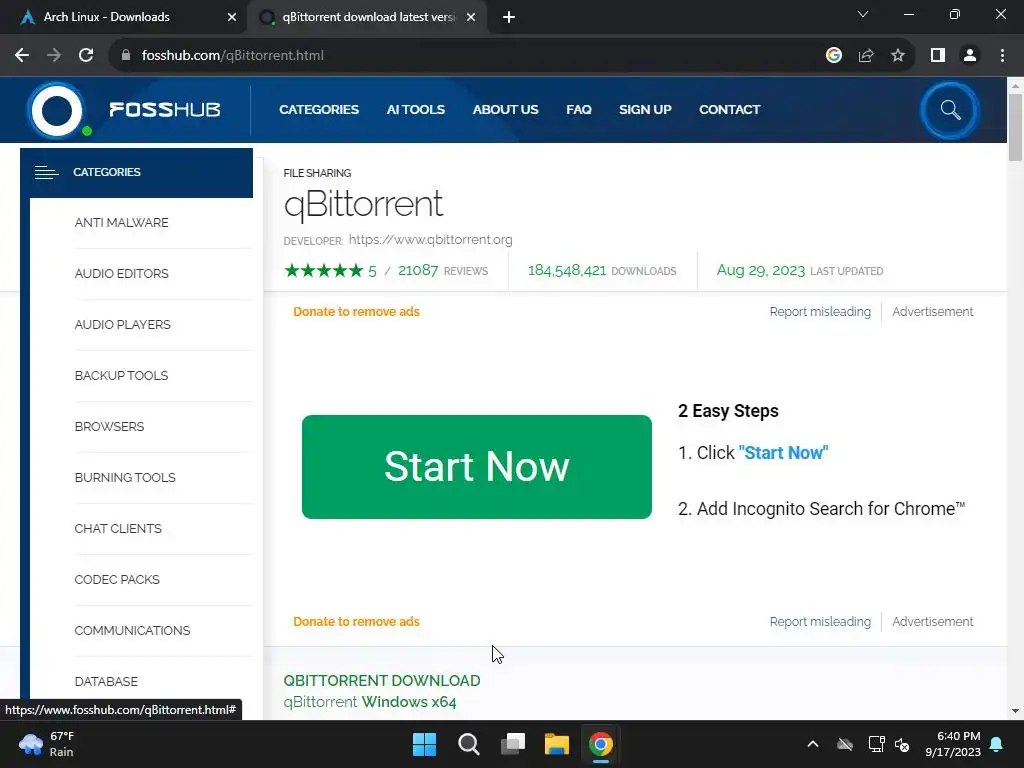
Task: Click the sidebar Categories hamburger icon
Action: tap(46, 172)
